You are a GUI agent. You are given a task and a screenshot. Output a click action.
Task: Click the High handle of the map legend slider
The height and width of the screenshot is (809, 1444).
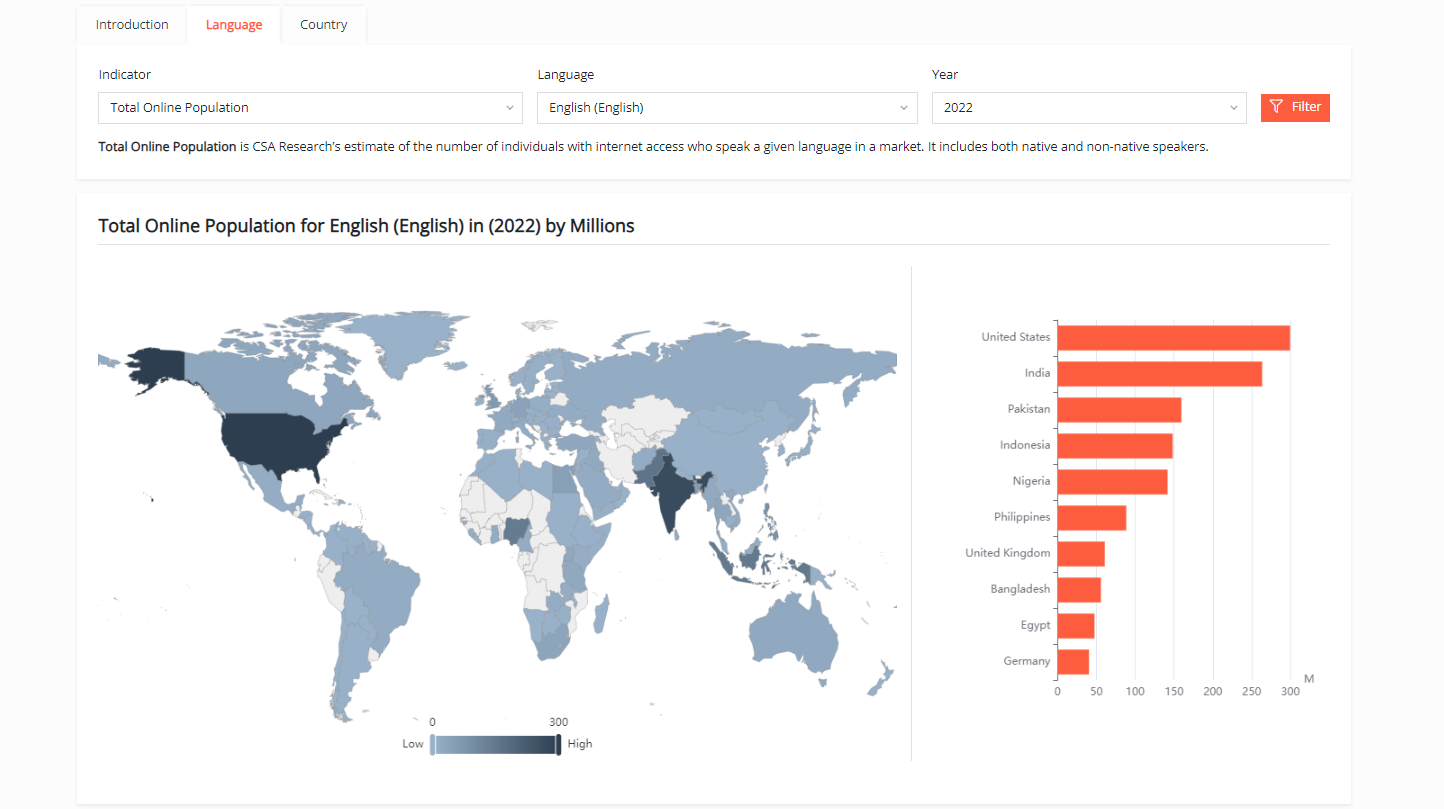pyautogui.click(x=558, y=744)
